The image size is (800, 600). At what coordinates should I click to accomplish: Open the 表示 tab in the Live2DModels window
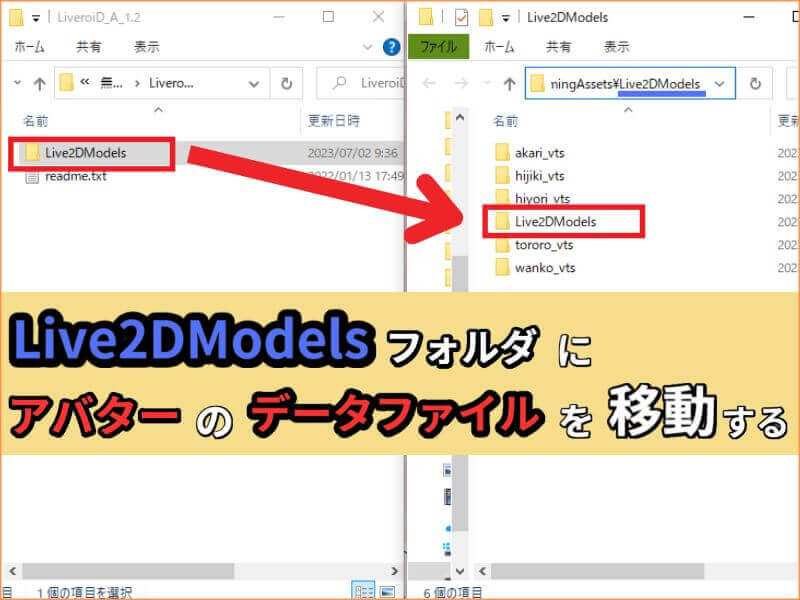617,47
